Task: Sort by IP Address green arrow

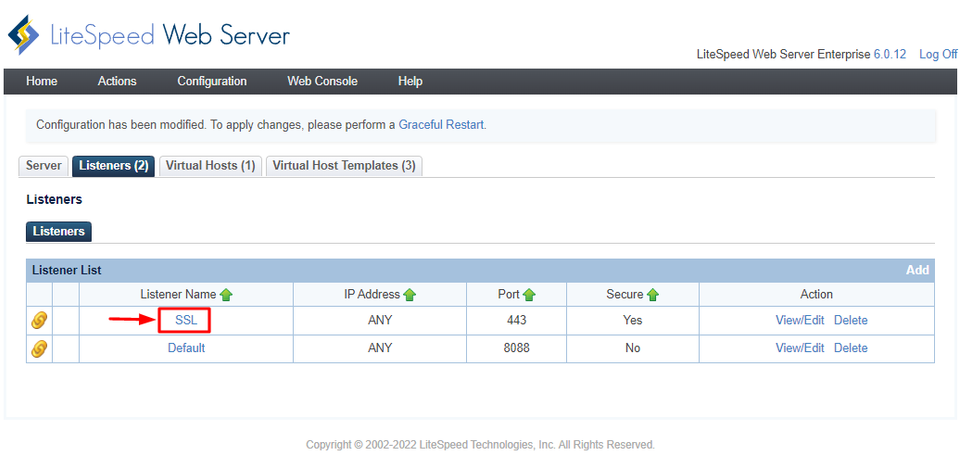Action: 410,295
